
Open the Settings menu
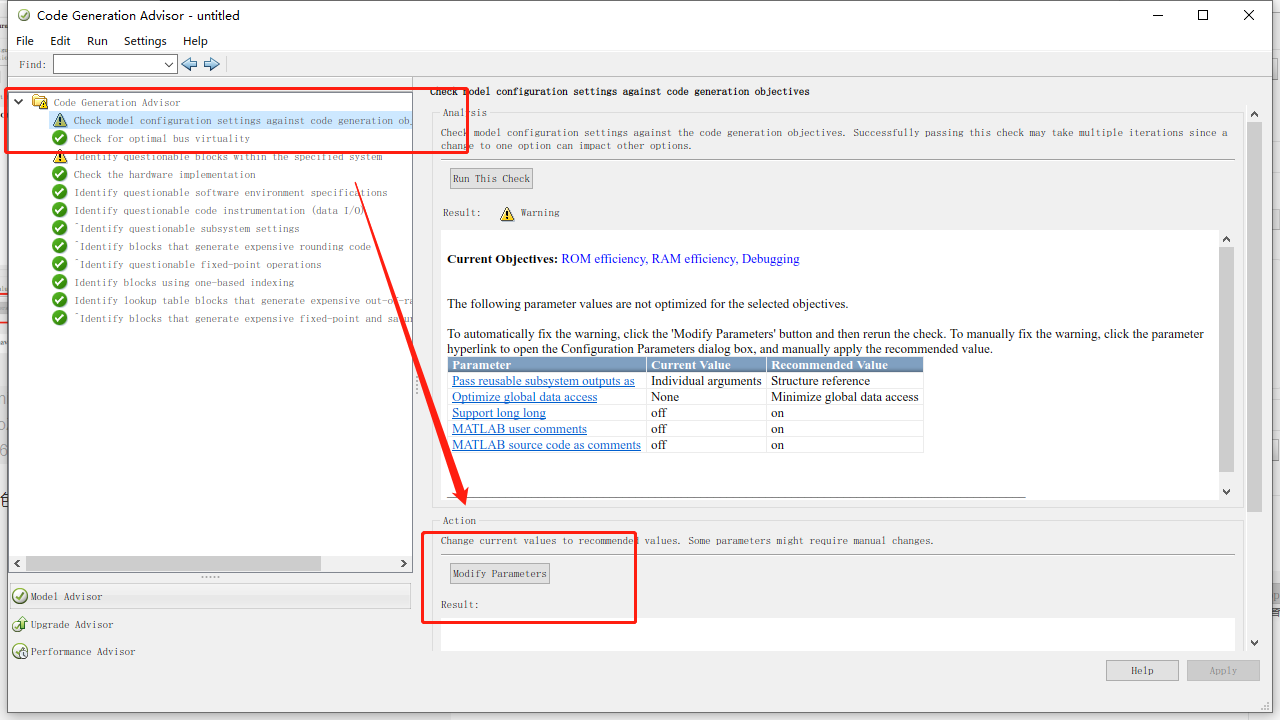pos(145,41)
